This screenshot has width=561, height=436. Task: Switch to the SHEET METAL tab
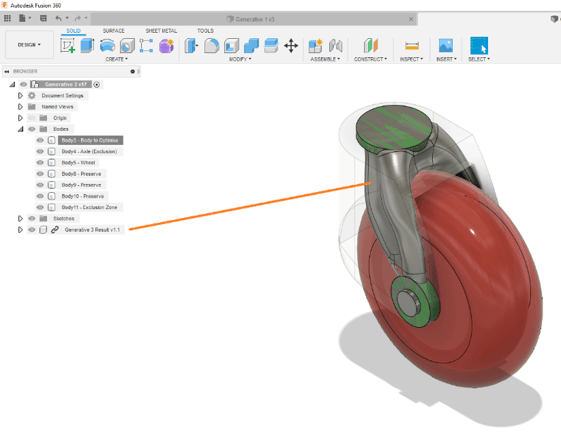pyautogui.click(x=161, y=31)
